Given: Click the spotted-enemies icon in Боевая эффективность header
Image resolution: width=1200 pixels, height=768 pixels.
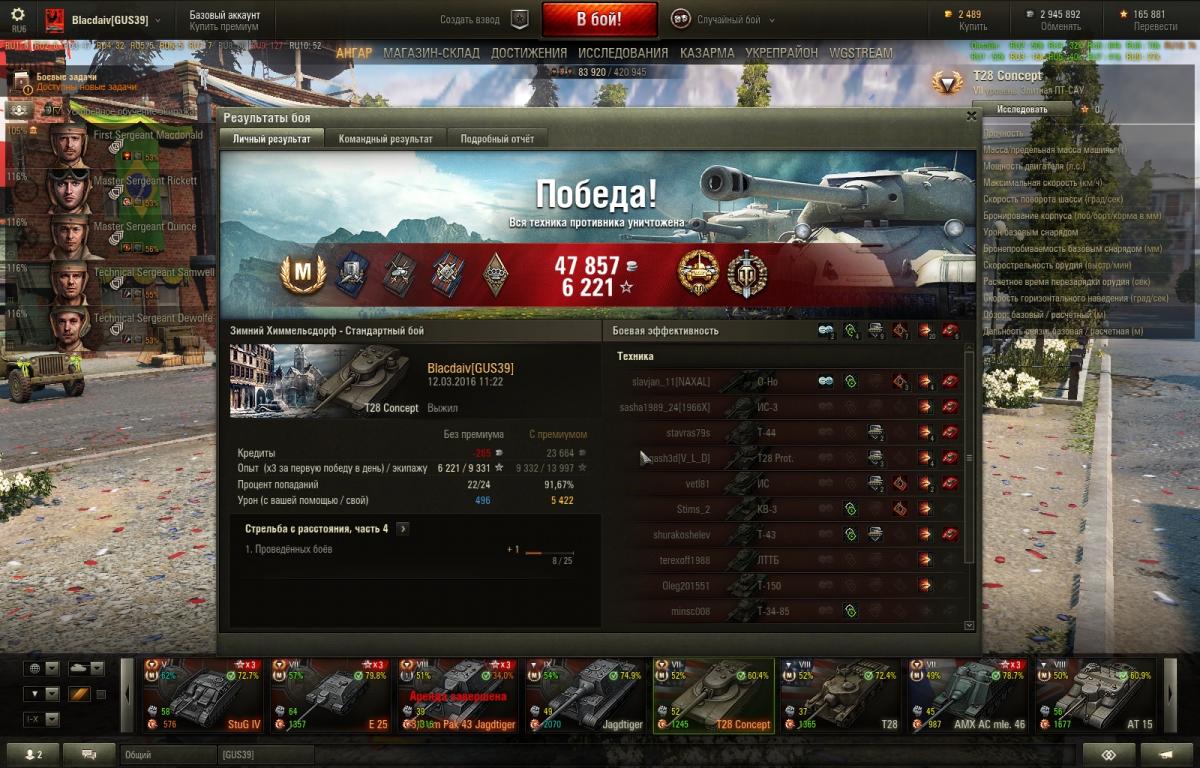Looking at the screenshot, I should pos(826,330).
